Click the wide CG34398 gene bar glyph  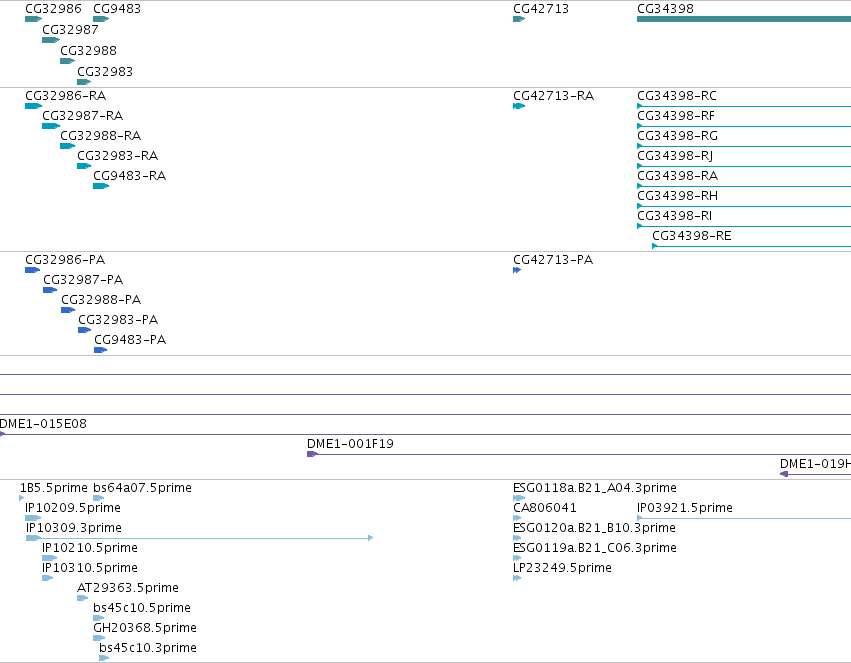744,20
